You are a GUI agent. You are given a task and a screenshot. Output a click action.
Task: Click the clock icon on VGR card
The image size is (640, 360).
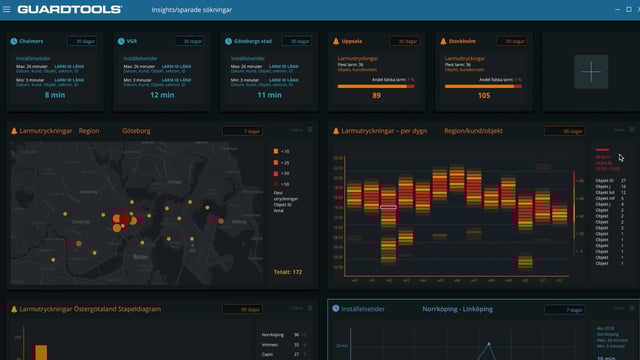click(x=121, y=41)
